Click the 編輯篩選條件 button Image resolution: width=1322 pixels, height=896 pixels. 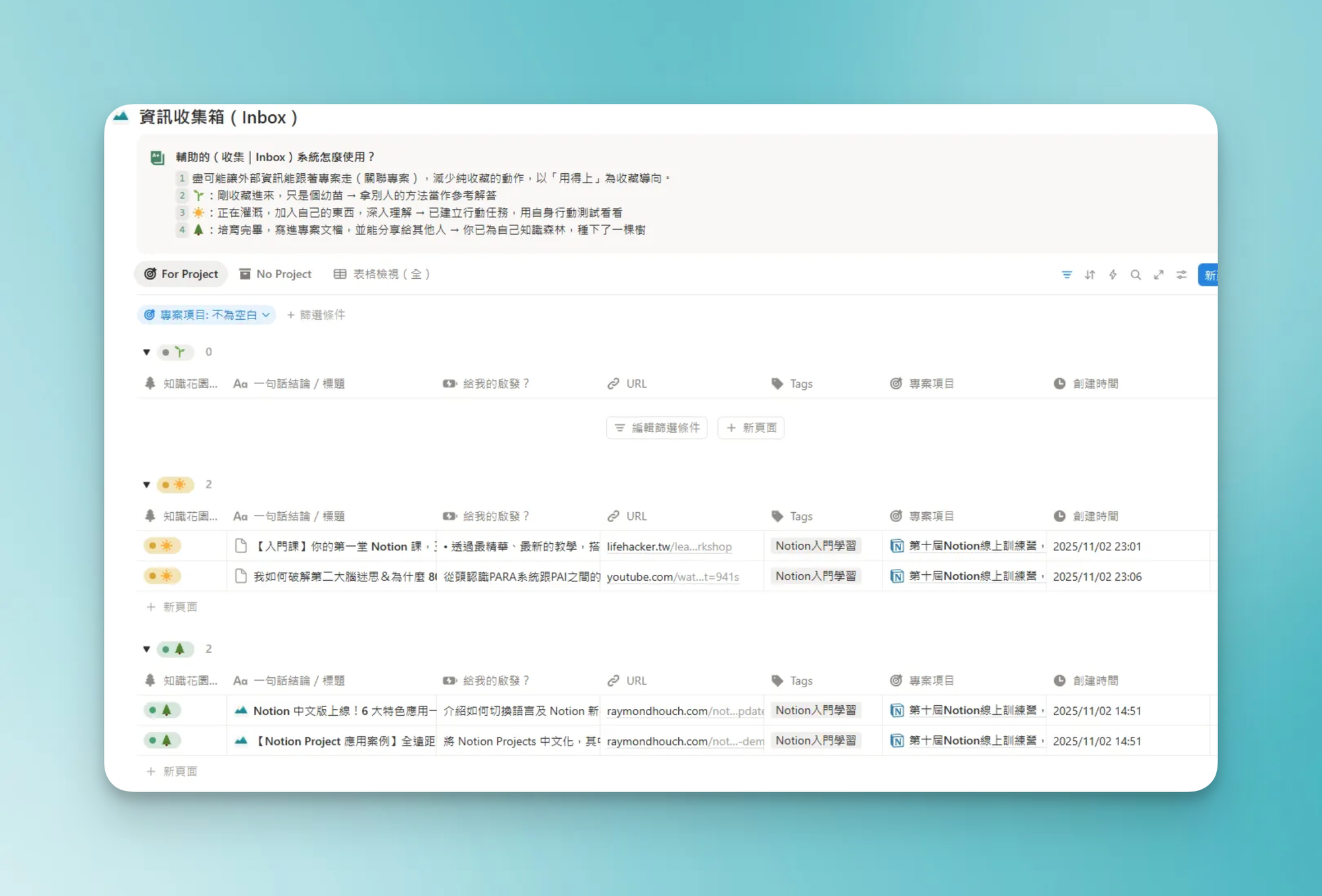coord(656,428)
